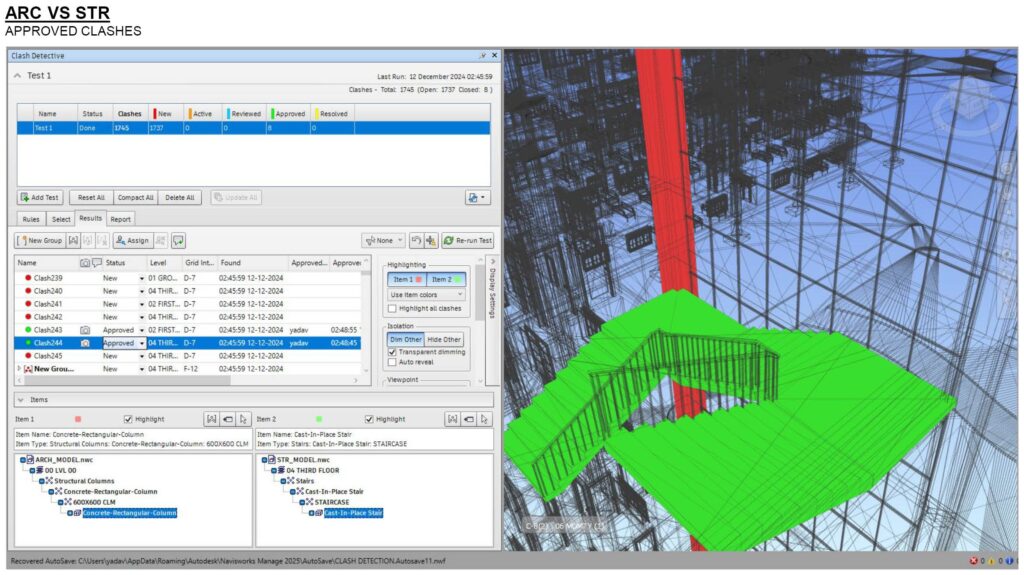Open the Report tab
The image size is (1024, 575).
tap(120, 219)
